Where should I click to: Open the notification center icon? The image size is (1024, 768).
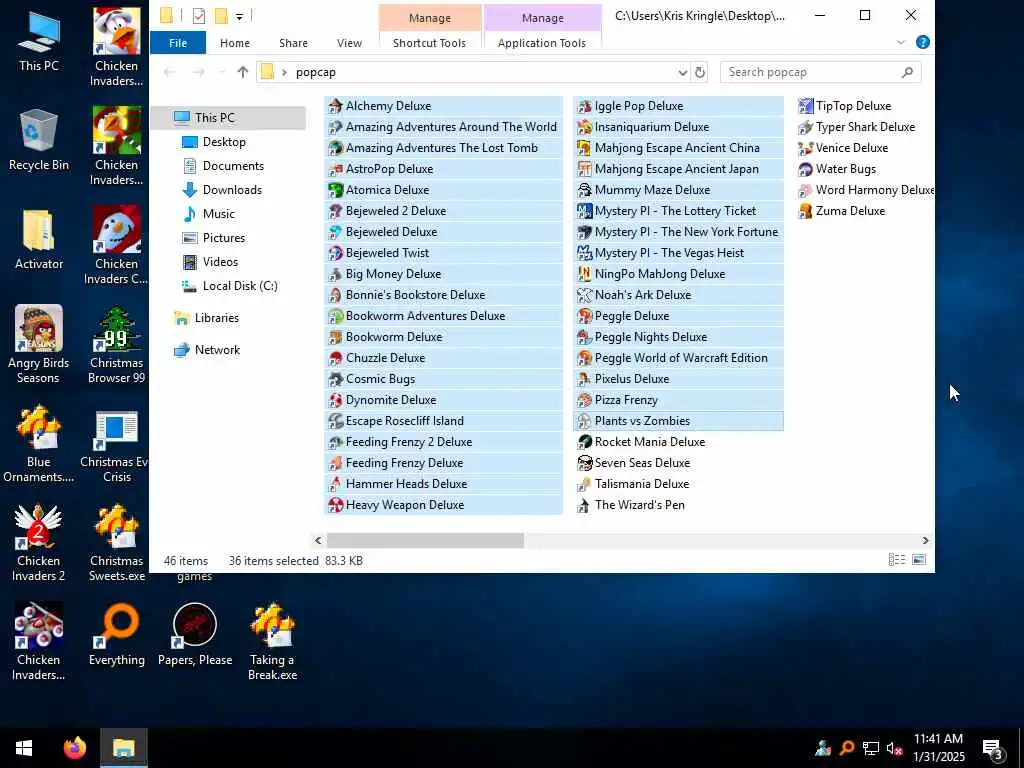point(993,748)
